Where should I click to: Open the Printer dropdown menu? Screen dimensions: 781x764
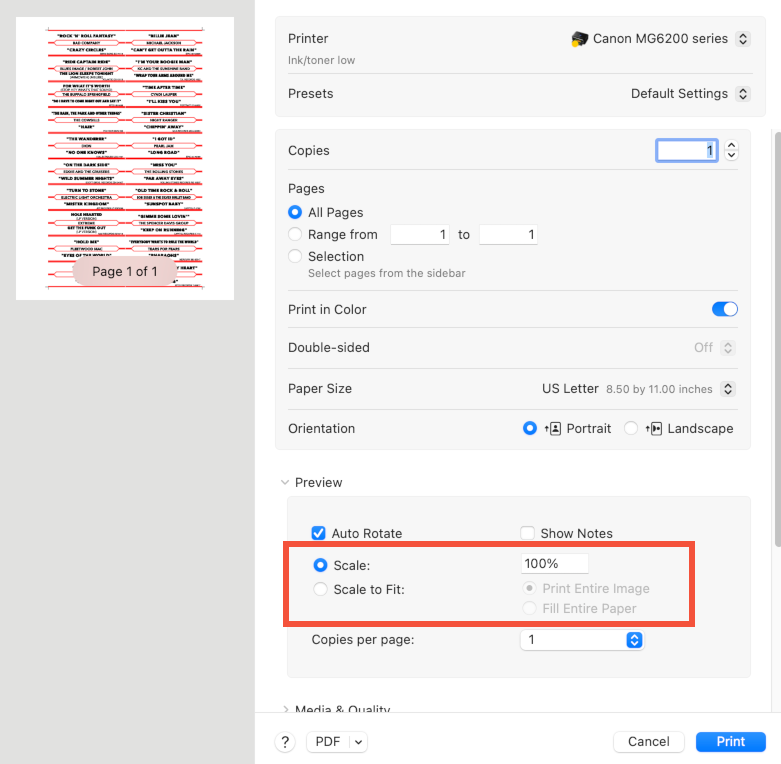tap(742, 39)
